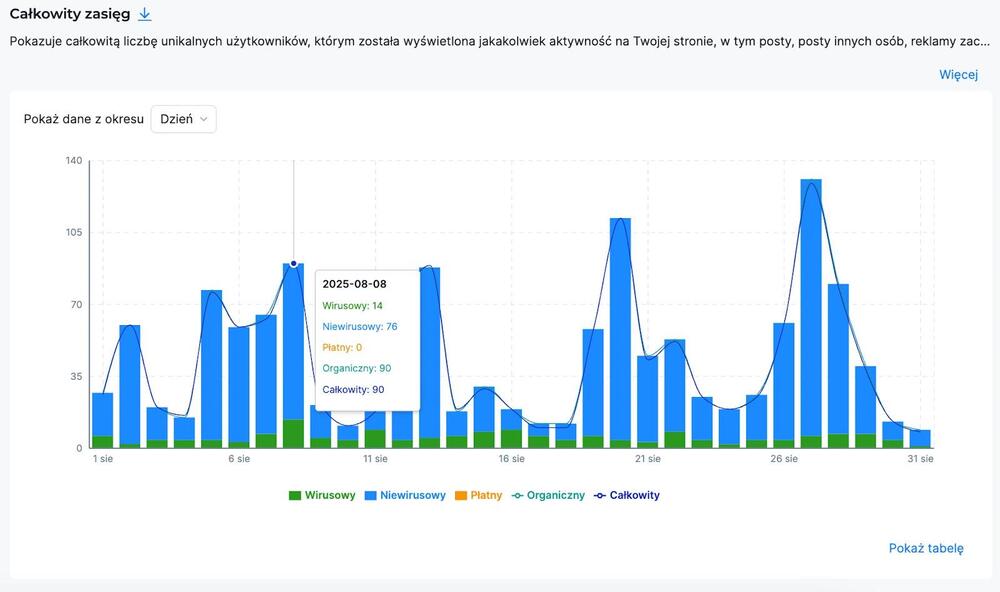Screen dimensions: 1000x592
Task: Click the last bar at 31 sie
Action: click(x=920, y=438)
